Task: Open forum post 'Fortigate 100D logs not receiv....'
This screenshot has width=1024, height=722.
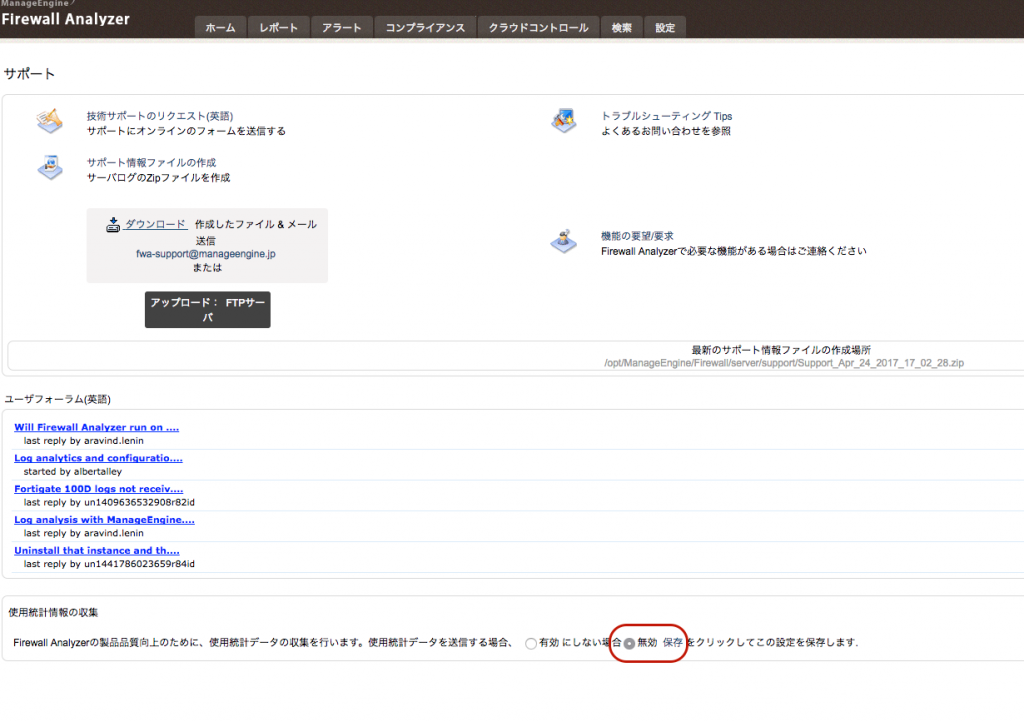Action: tap(99, 488)
